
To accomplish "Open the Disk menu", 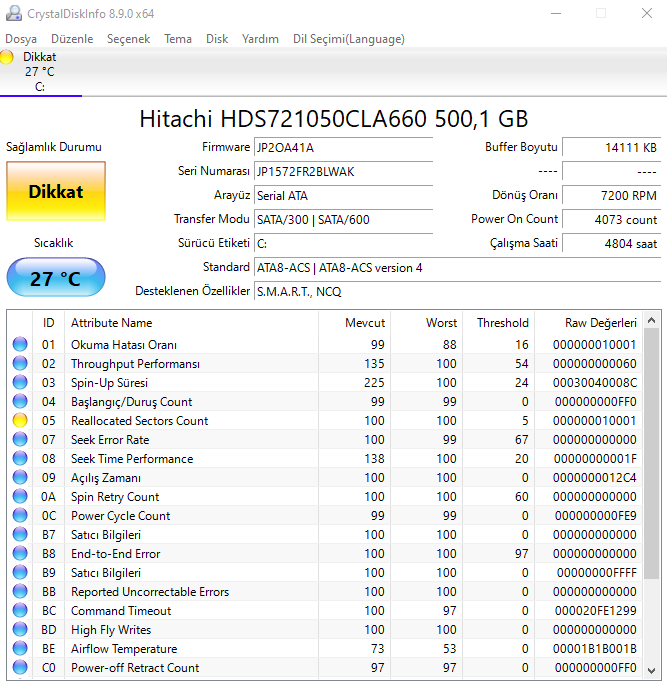I will pos(217,39).
